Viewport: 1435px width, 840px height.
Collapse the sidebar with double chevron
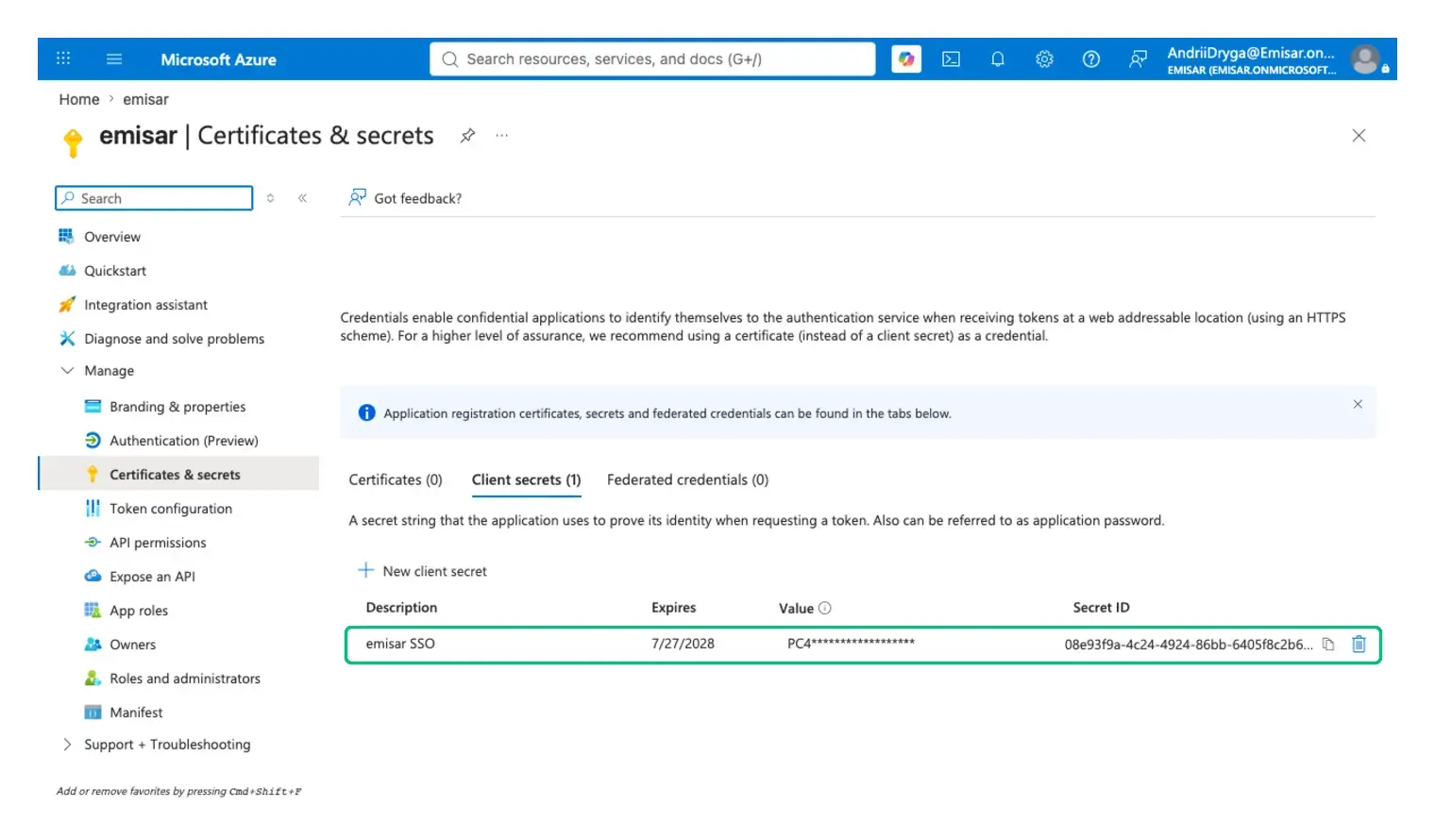[x=302, y=198]
